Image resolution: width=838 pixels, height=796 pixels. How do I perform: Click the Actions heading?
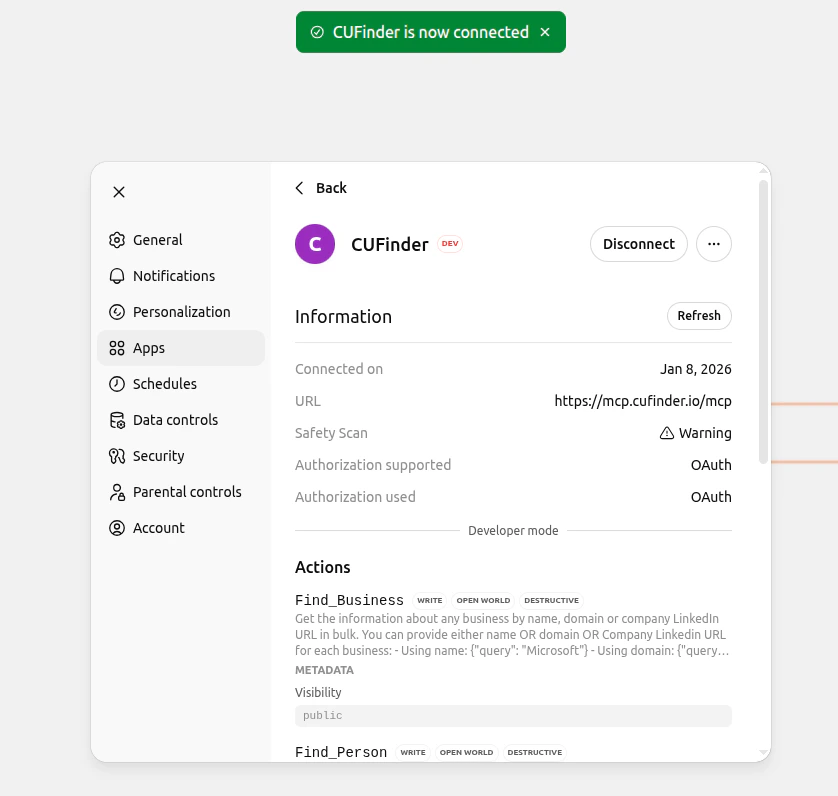click(323, 567)
